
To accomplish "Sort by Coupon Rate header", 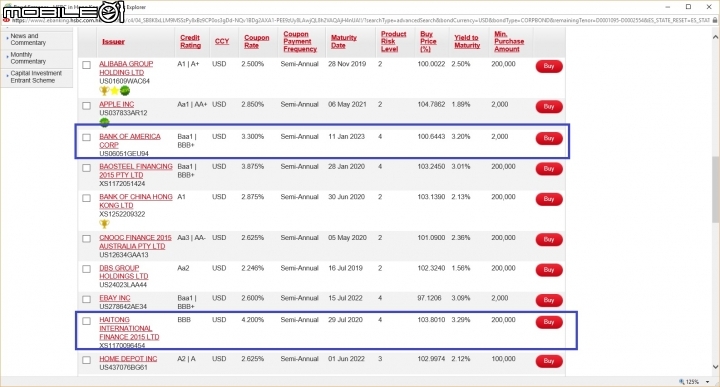I will coord(256,41).
